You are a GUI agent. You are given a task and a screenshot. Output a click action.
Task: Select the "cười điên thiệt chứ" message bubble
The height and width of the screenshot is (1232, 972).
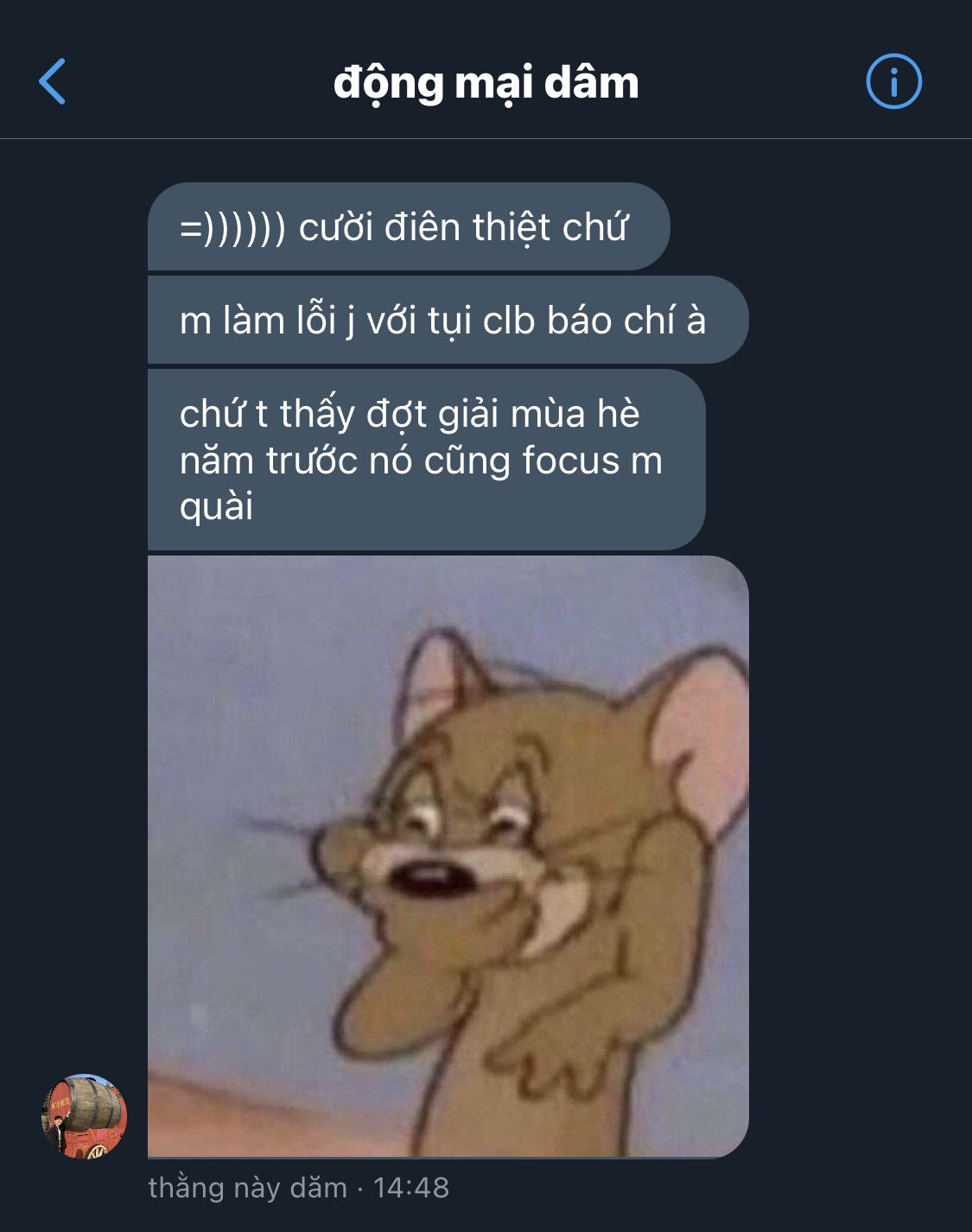pyautogui.click(x=409, y=226)
